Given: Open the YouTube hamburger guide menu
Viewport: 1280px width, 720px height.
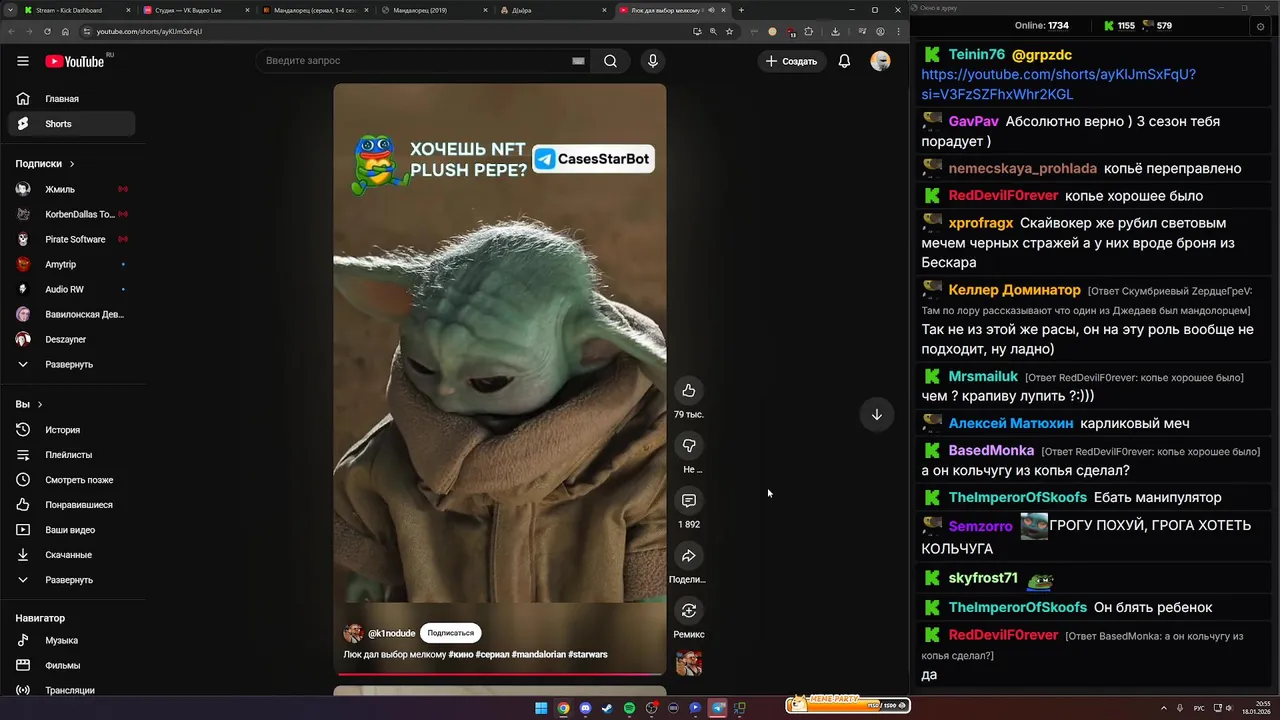Looking at the screenshot, I should [x=22, y=61].
